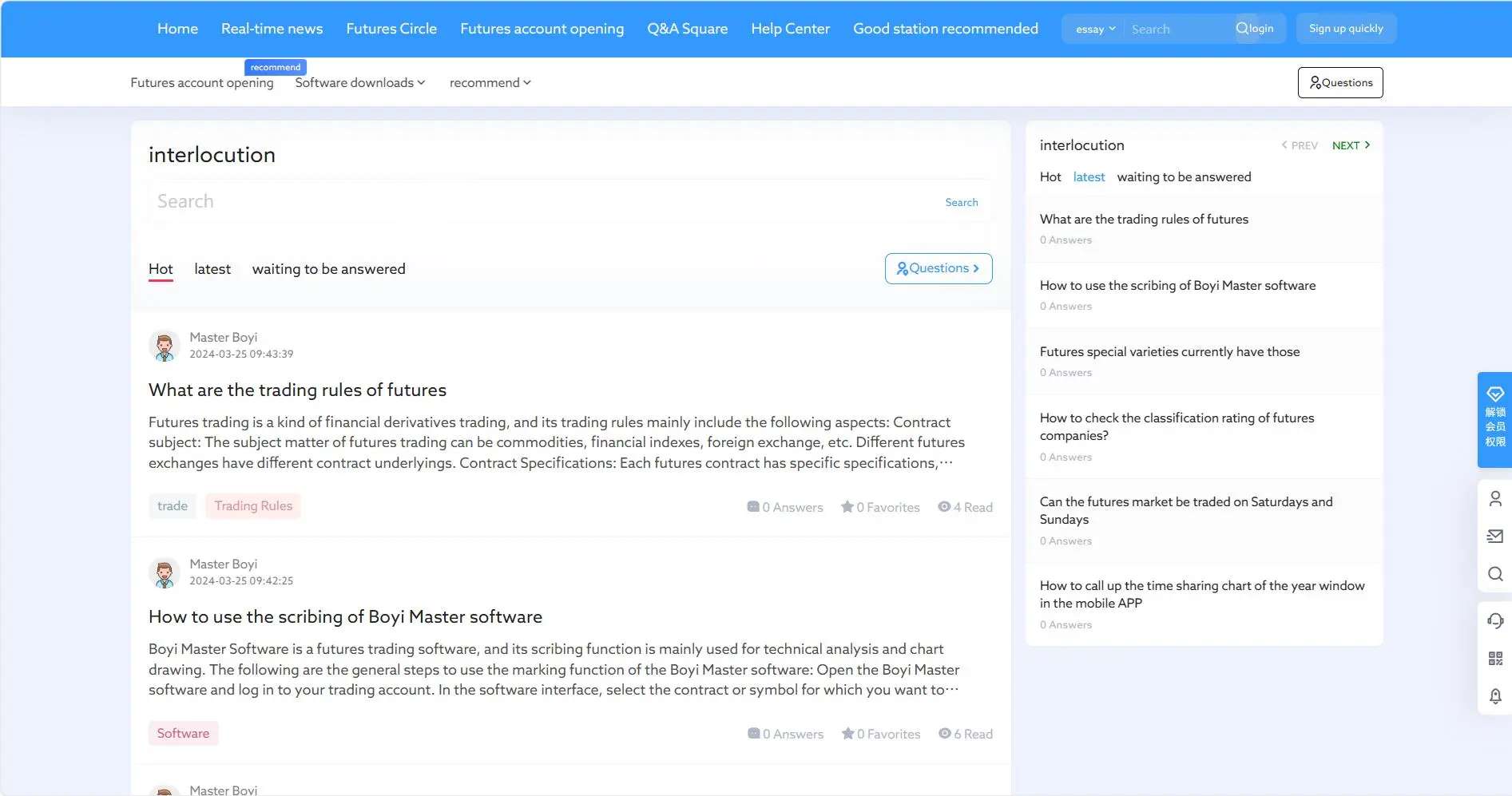This screenshot has width=1512, height=796.
Task: Open Good station recommended page
Action: [946, 29]
